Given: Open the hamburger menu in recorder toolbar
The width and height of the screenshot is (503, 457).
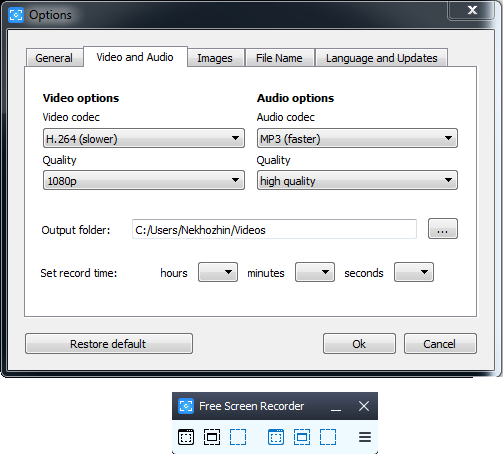Looking at the screenshot, I should point(365,437).
